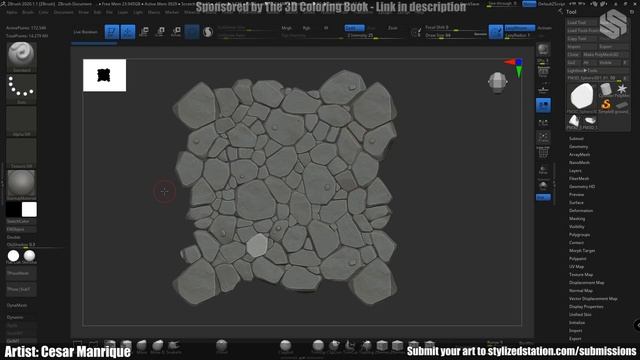The width and height of the screenshot is (640, 360).
Task: Open the Dots stroke type selector
Action: [21, 89]
